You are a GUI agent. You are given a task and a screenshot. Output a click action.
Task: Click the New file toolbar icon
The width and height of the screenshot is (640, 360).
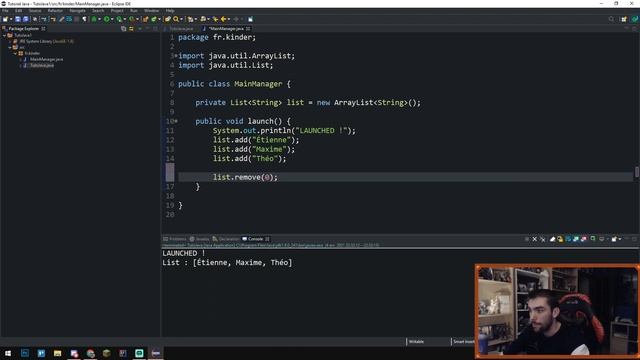[x=5, y=19]
